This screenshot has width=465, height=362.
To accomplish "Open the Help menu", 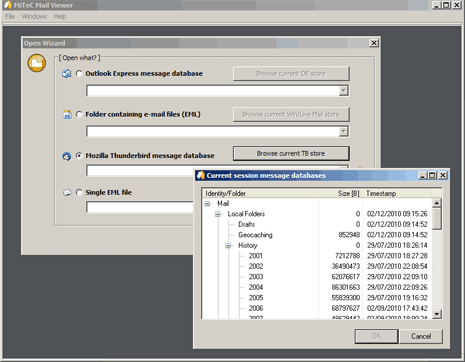I will [x=60, y=16].
